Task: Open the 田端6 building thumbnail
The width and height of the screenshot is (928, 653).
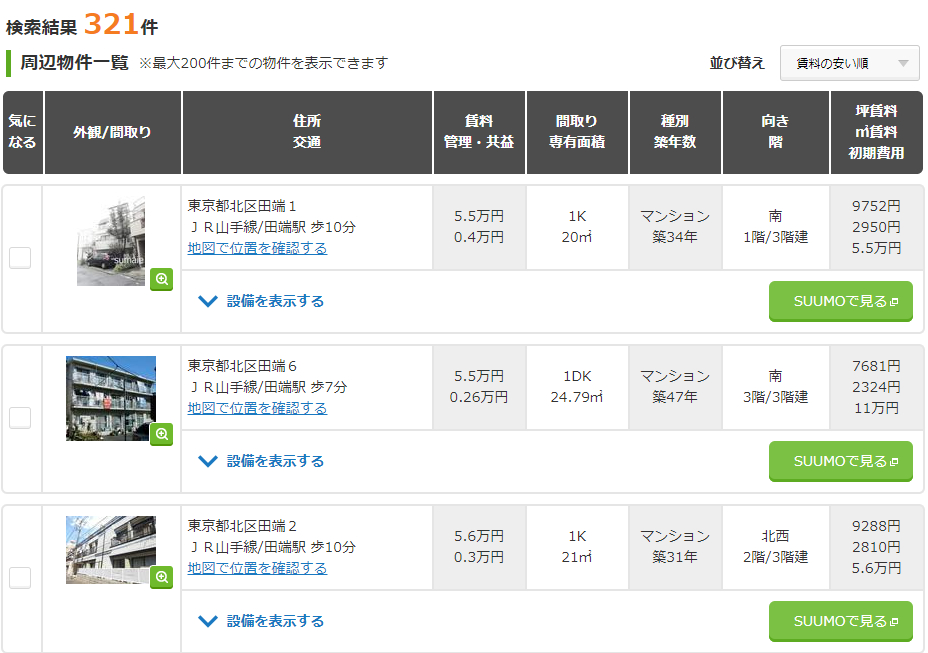Action: 111,397
